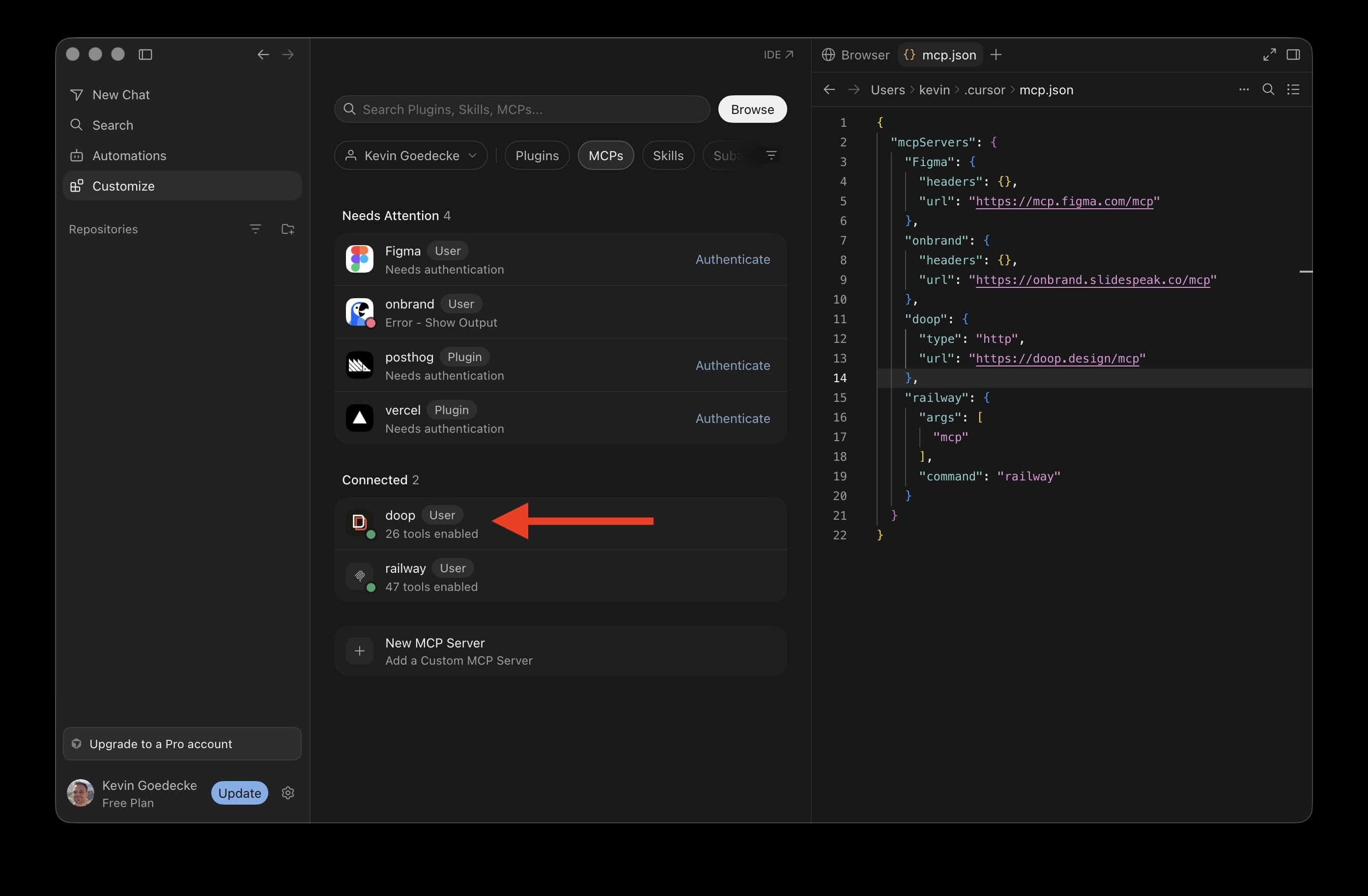This screenshot has width=1368, height=896.
Task: Open the Automations section
Action: (x=182, y=156)
